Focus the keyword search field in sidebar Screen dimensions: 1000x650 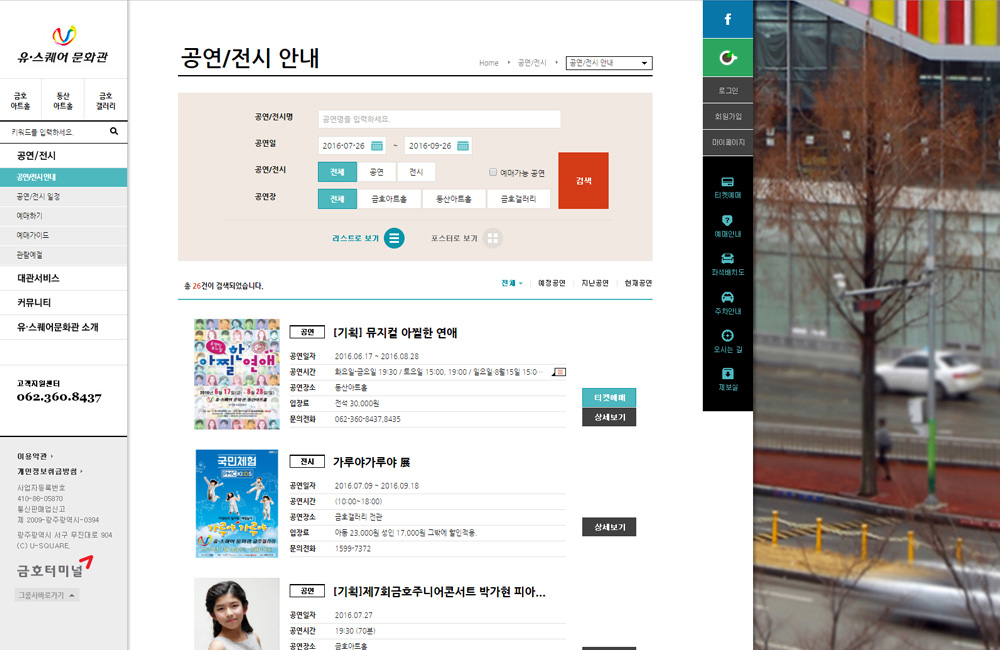click(55, 132)
